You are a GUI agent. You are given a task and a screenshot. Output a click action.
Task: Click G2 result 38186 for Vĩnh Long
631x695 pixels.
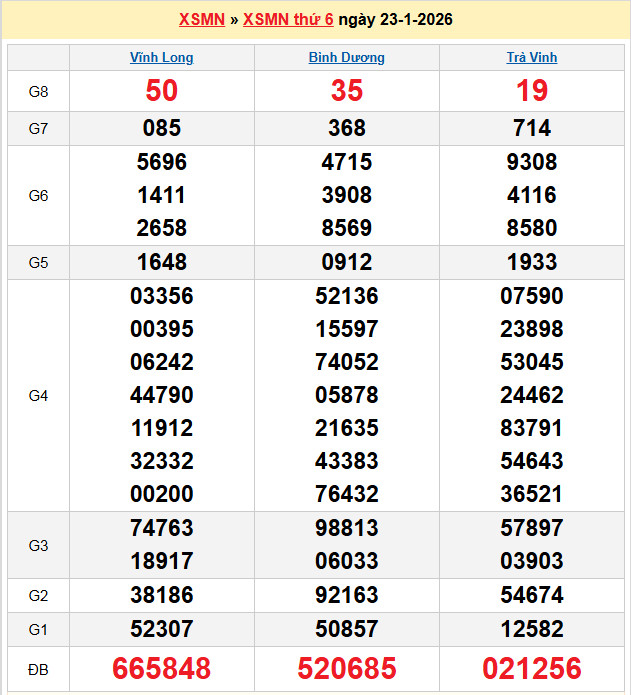click(162, 595)
